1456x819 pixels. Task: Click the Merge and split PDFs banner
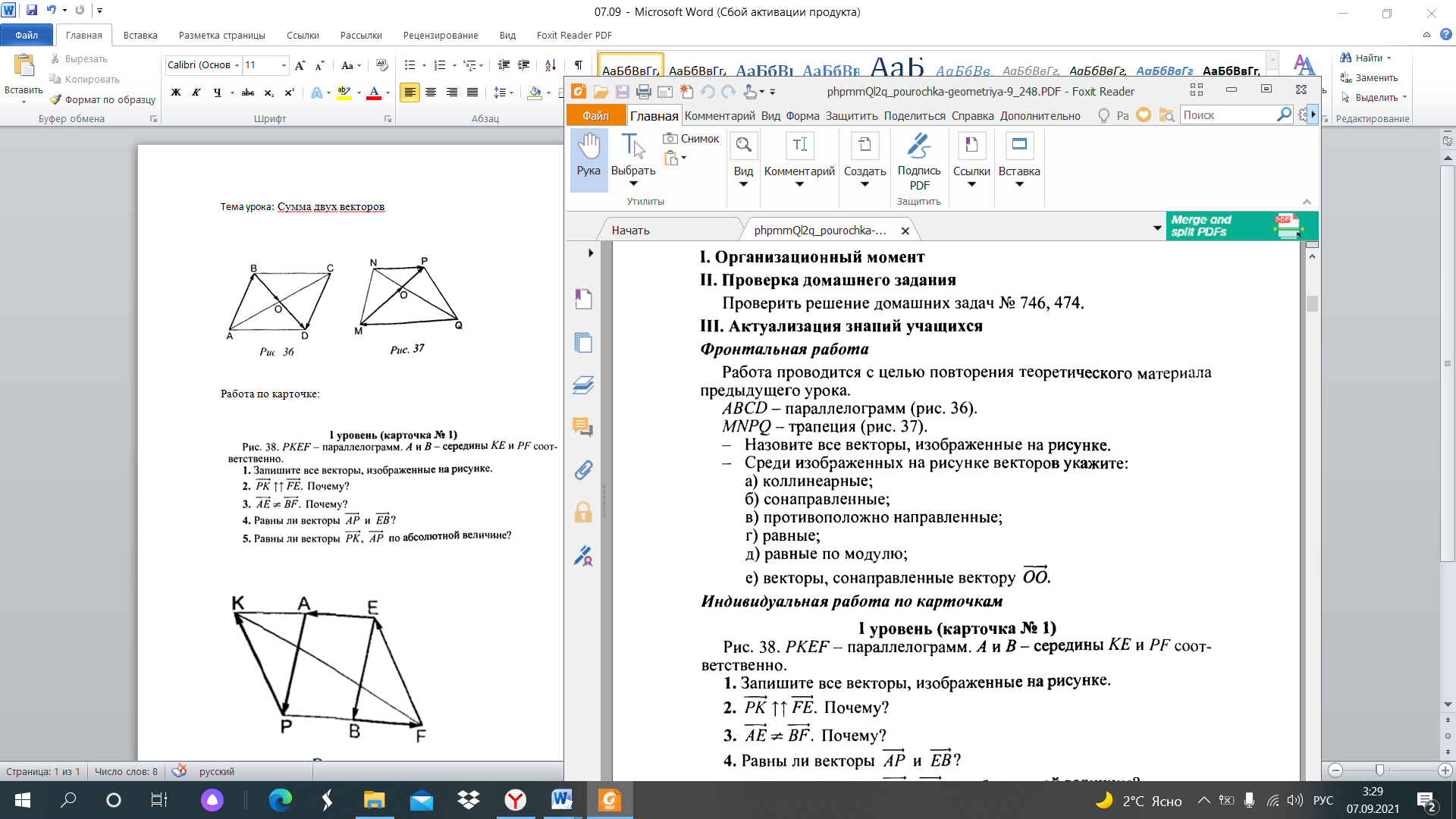click(1242, 226)
